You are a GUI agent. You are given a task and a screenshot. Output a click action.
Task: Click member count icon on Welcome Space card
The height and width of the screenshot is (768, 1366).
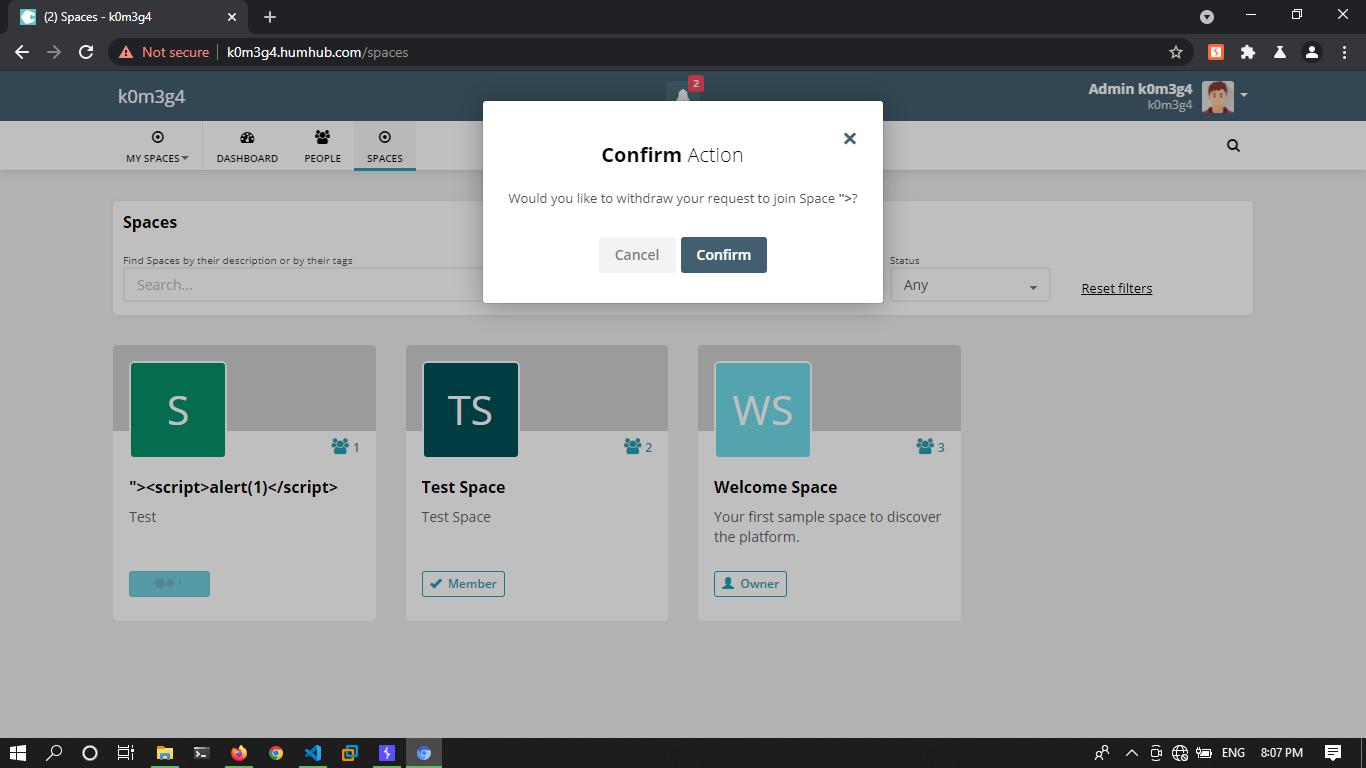(x=925, y=446)
